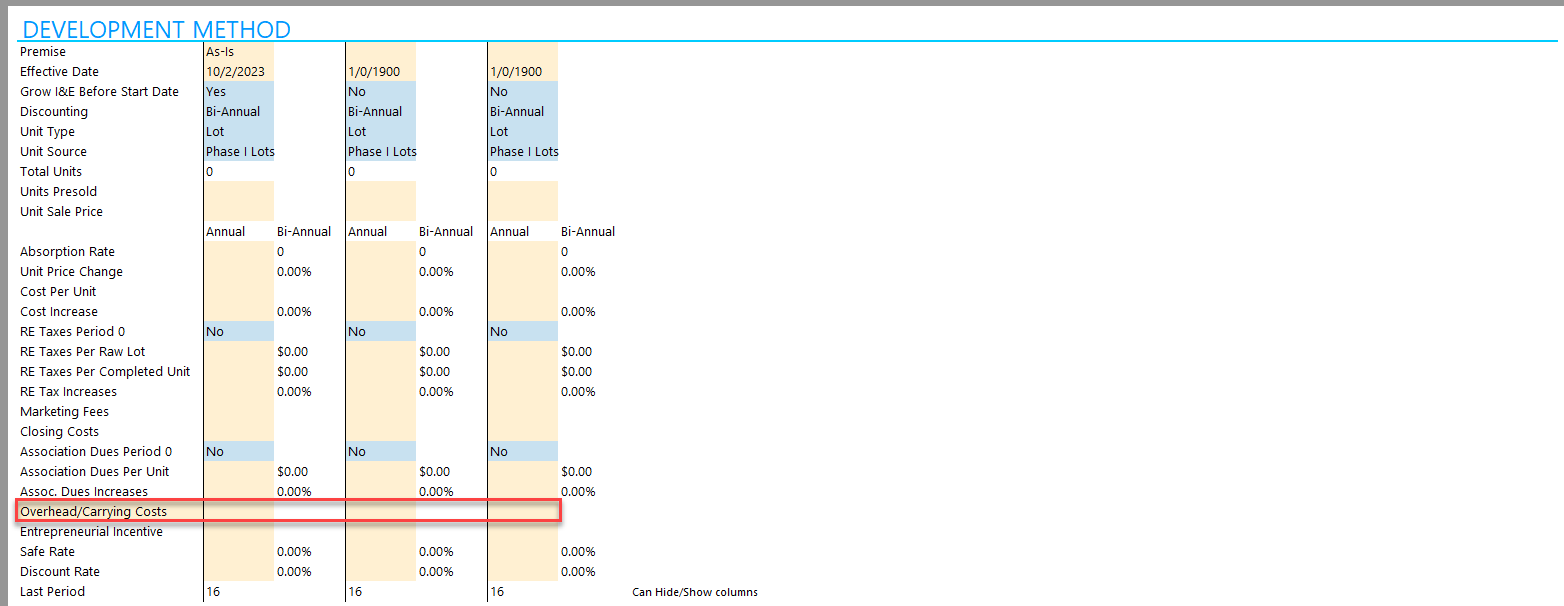Select Last Period 16 in third scenario
The image size is (1564, 606).
pos(522,591)
